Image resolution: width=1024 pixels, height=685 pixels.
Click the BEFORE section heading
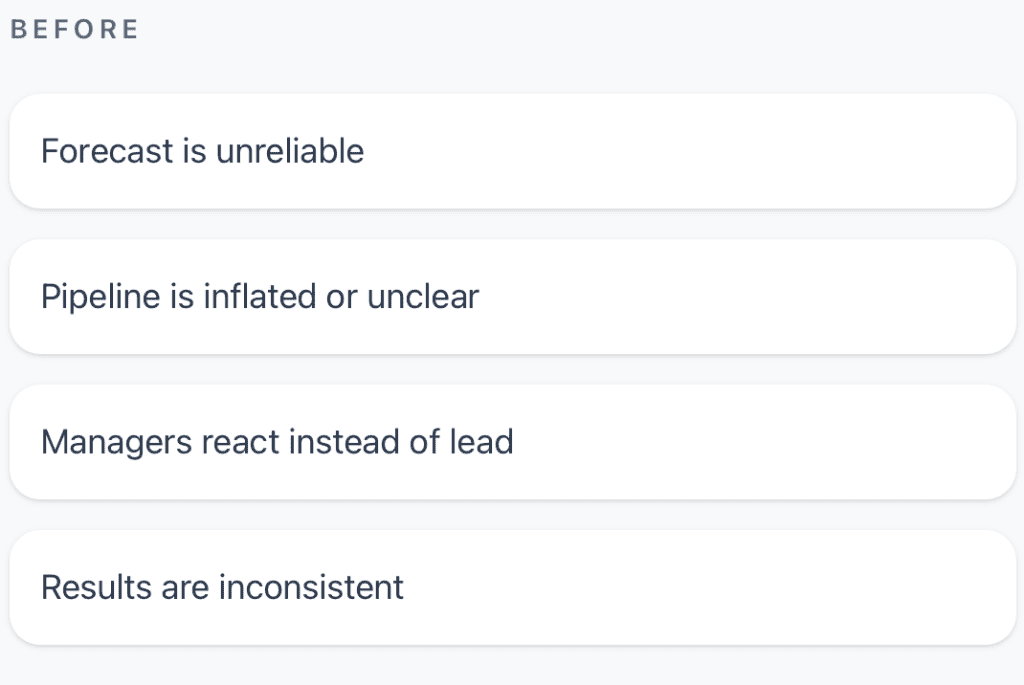[x=75, y=30]
